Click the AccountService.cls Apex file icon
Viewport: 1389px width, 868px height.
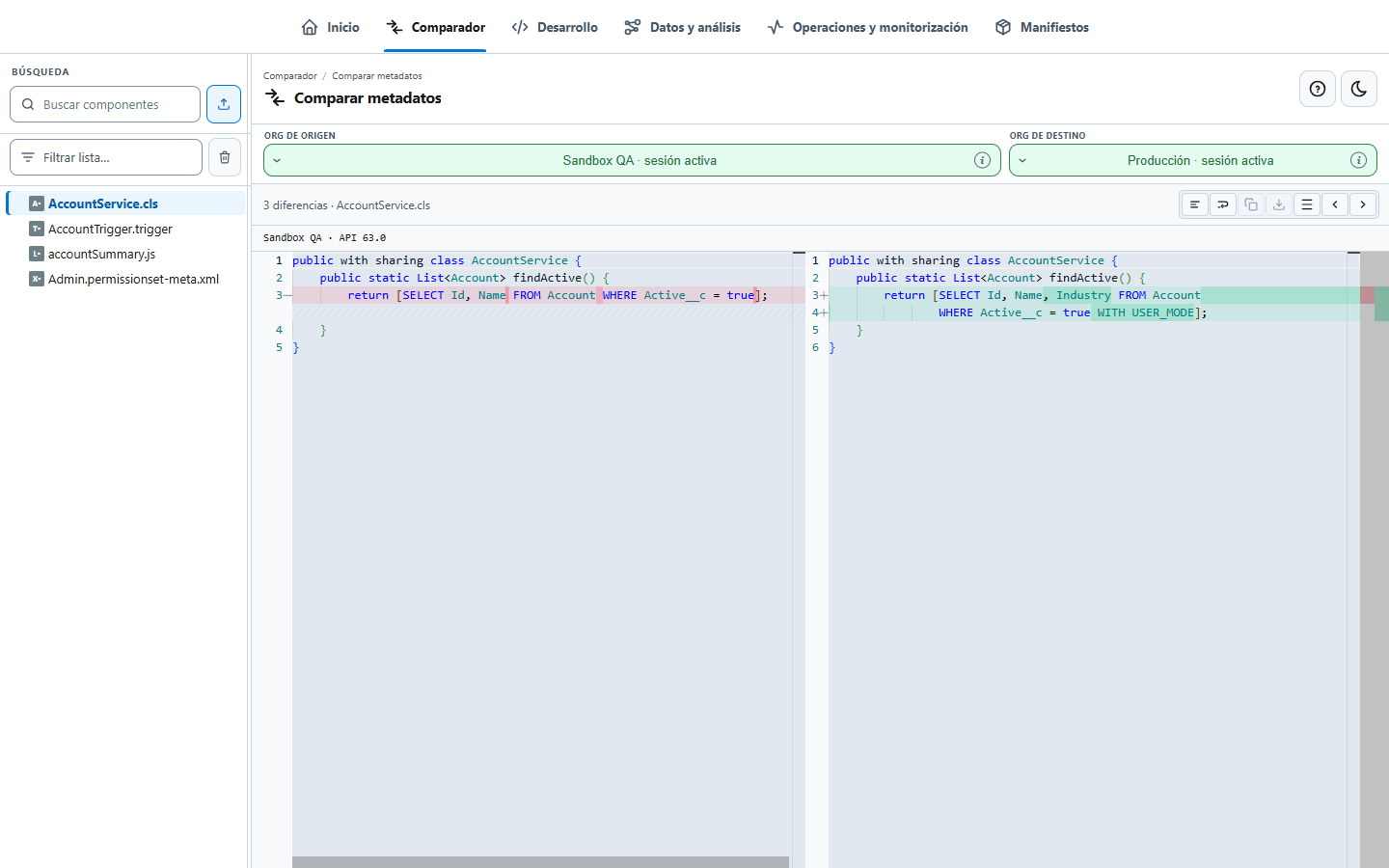coord(37,203)
